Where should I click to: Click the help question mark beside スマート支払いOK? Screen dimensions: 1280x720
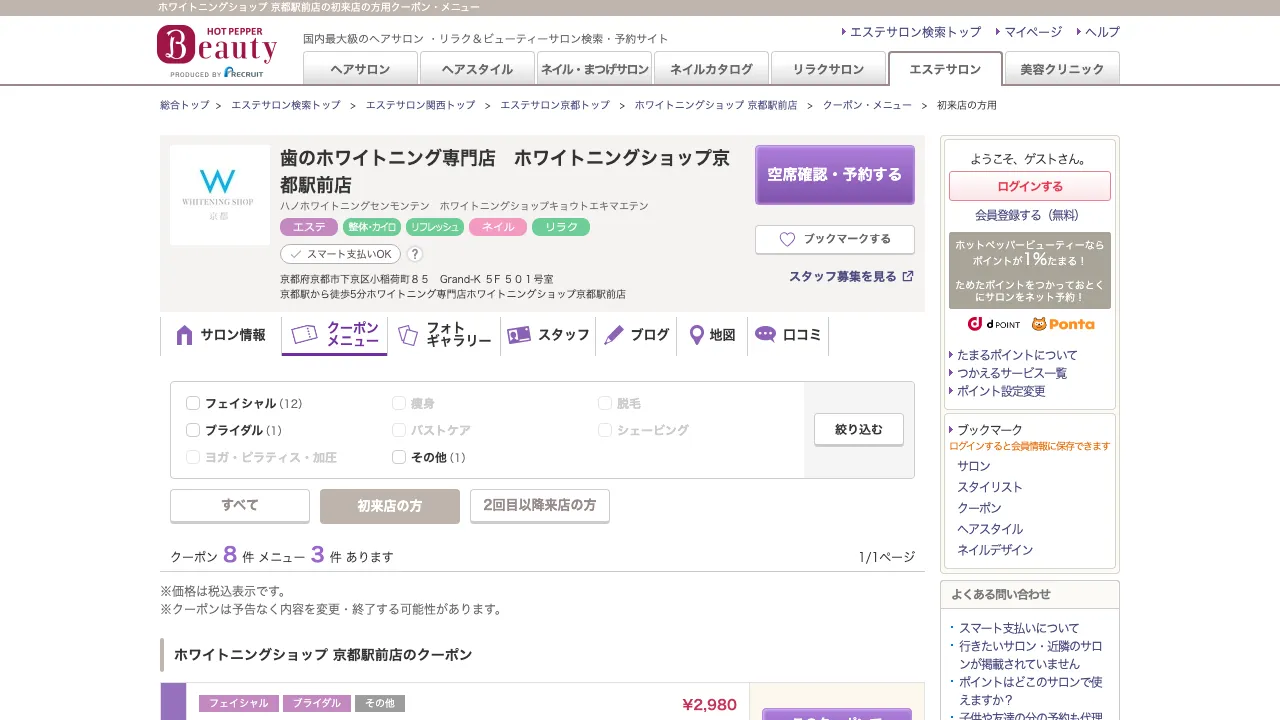click(415, 254)
